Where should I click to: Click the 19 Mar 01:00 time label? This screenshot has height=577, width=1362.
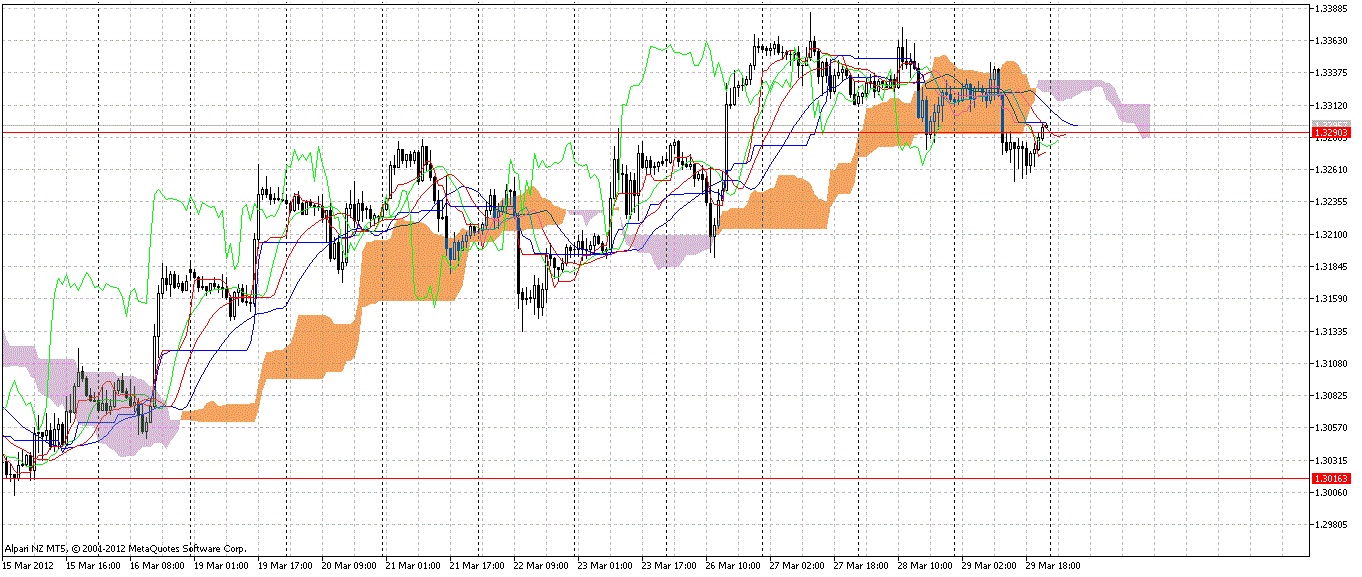coord(223,565)
